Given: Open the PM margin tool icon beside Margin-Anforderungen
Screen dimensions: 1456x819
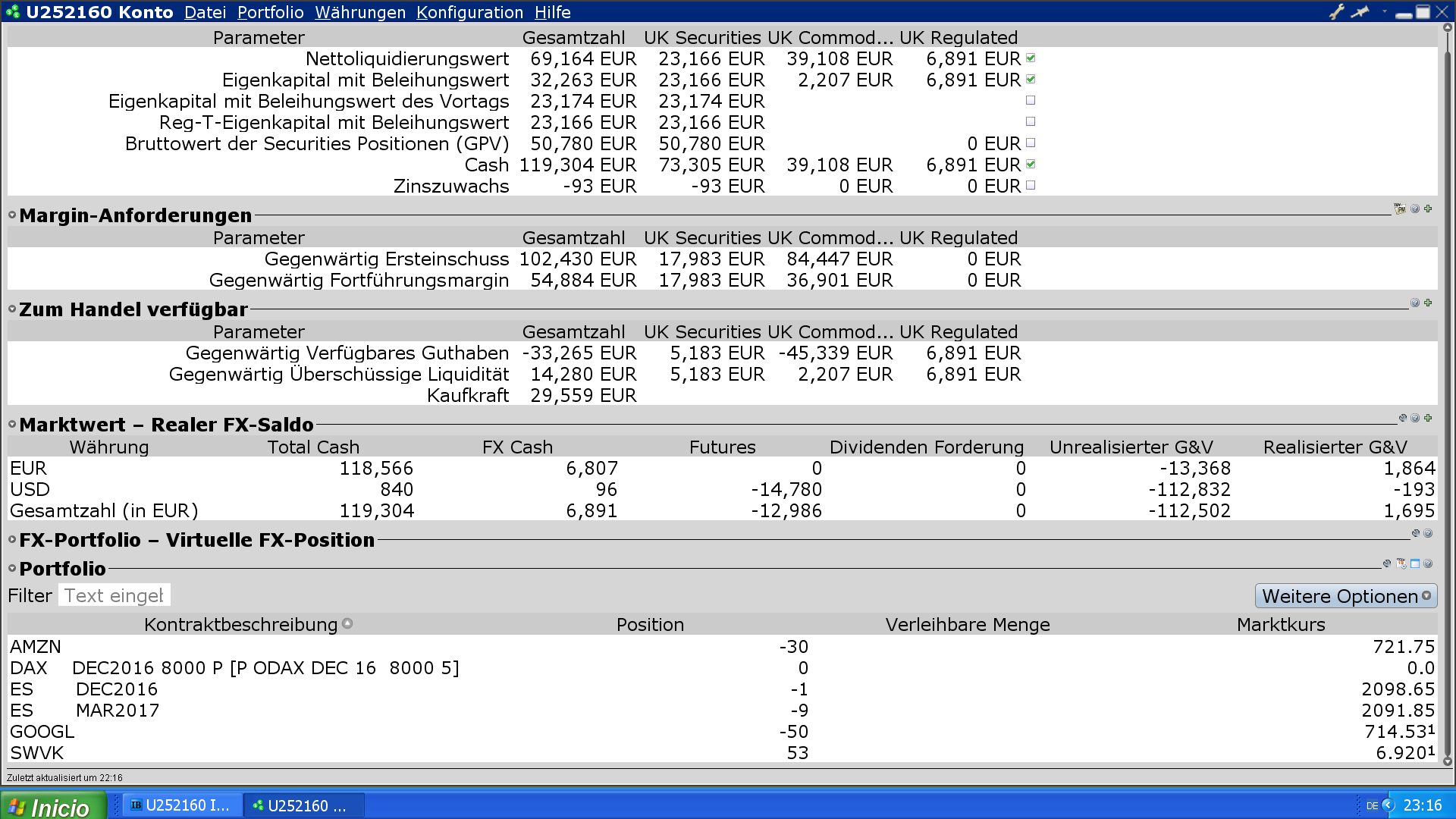Looking at the screenshot, I should click(1400, 209).
